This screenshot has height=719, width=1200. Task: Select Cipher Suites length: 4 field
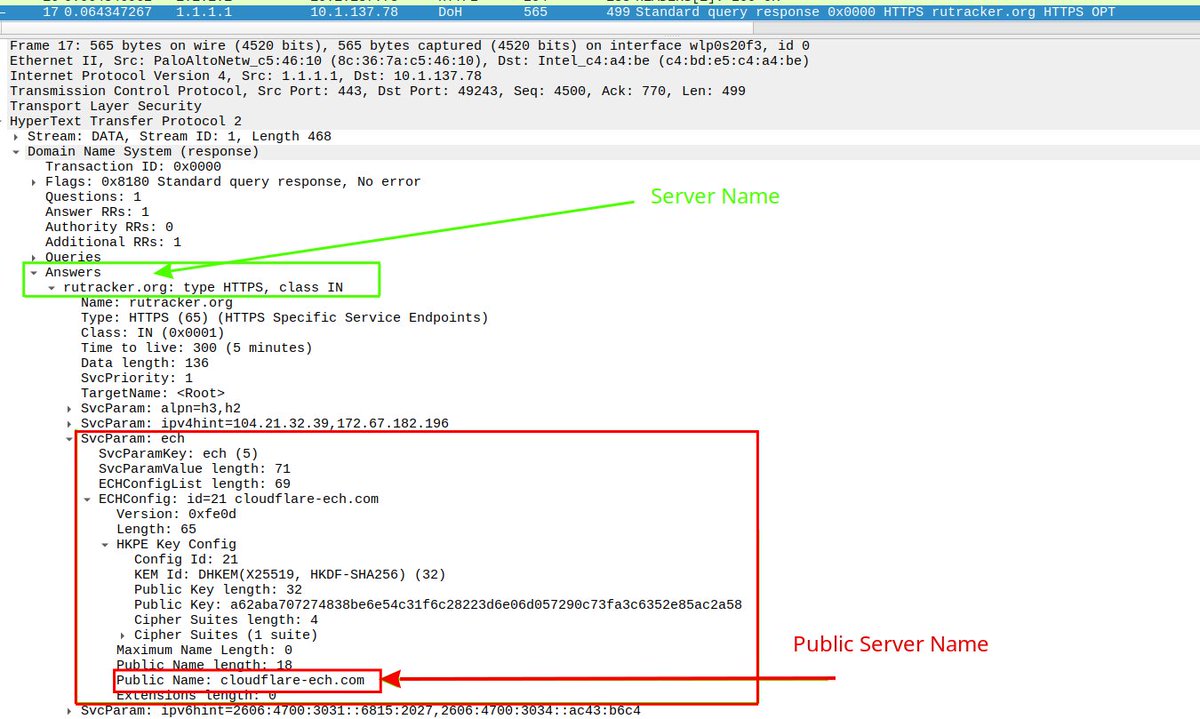tap(227, 620)
